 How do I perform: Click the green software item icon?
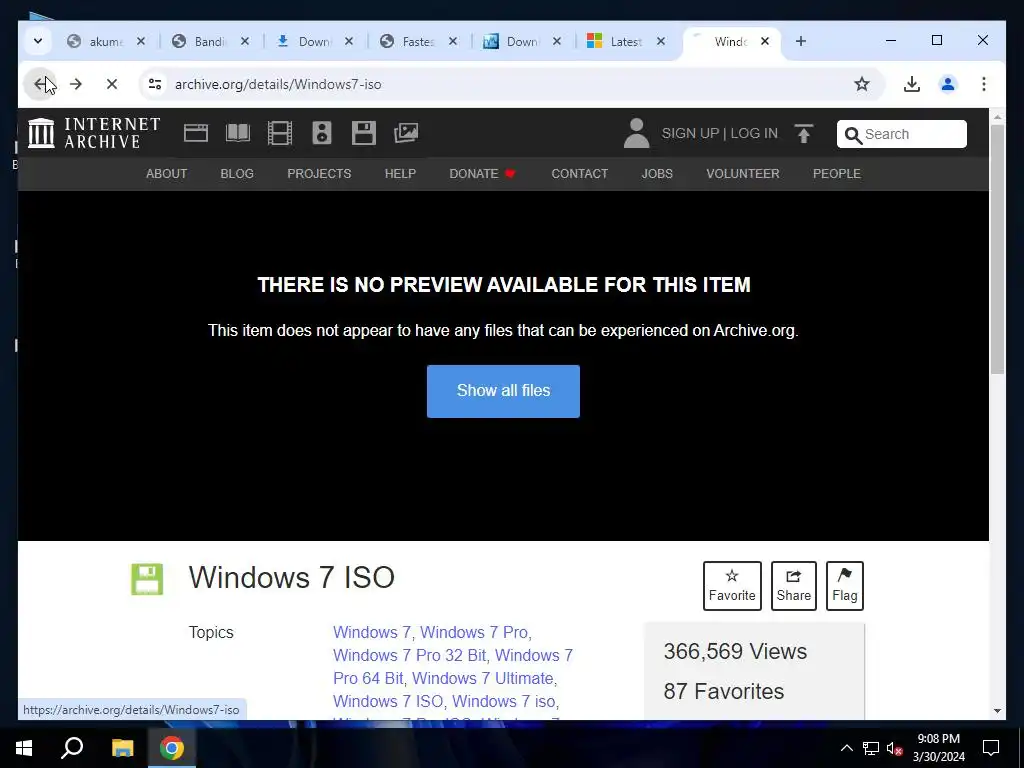tap(147, 579)
